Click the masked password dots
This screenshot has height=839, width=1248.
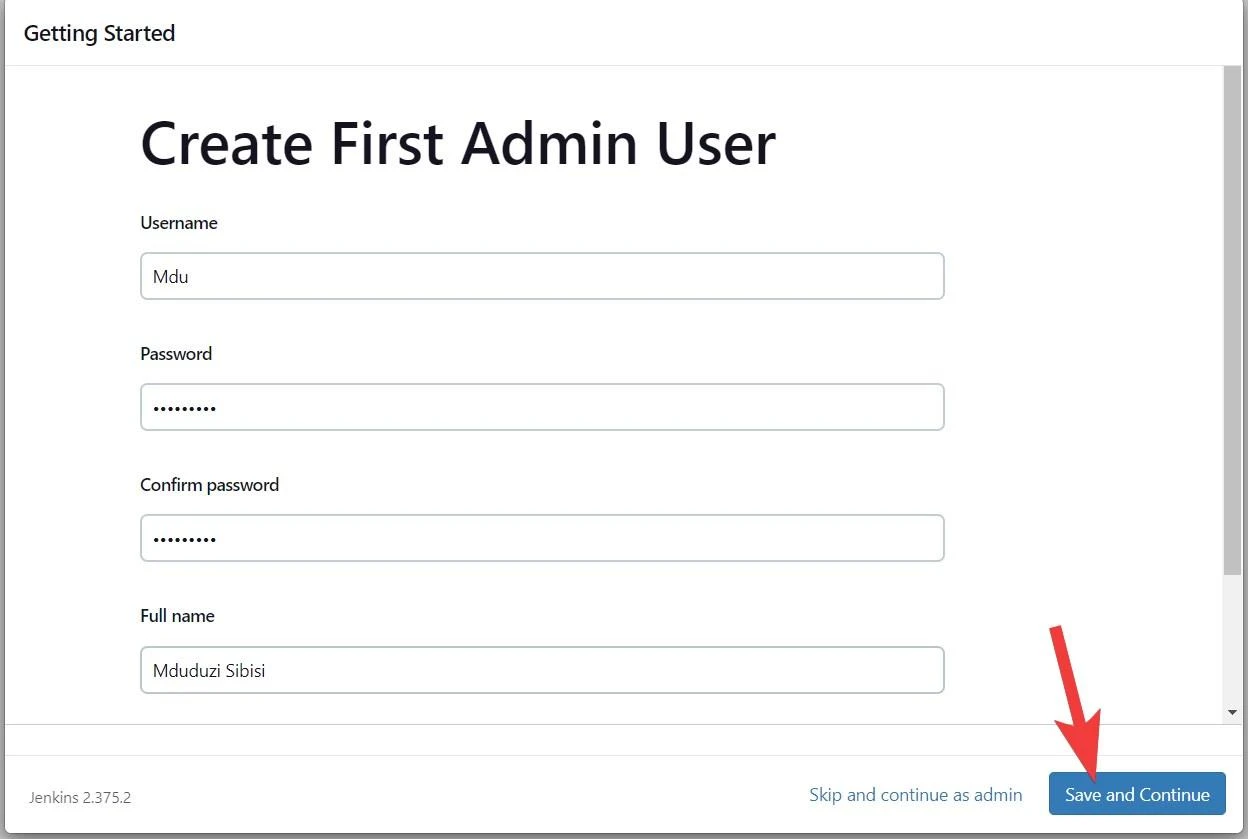(185, 407)
